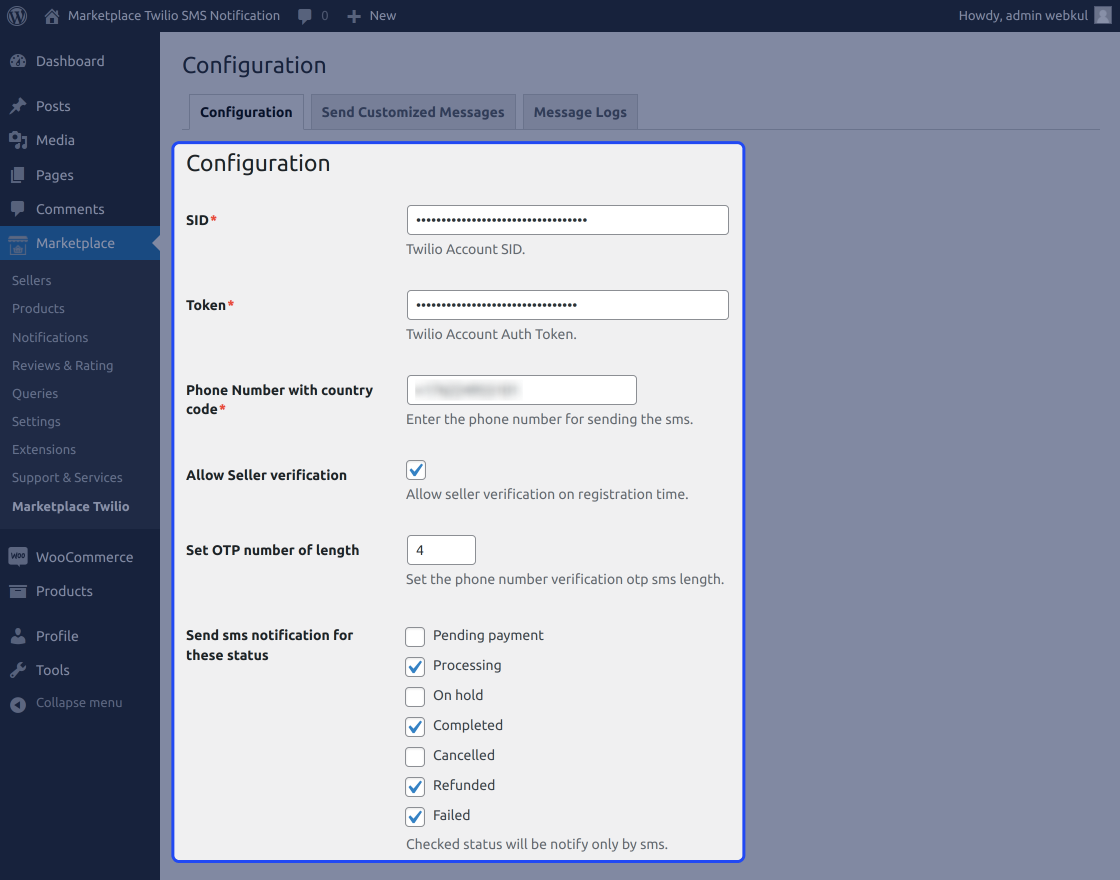Open the Configuration tab

[x=246, y=112]
